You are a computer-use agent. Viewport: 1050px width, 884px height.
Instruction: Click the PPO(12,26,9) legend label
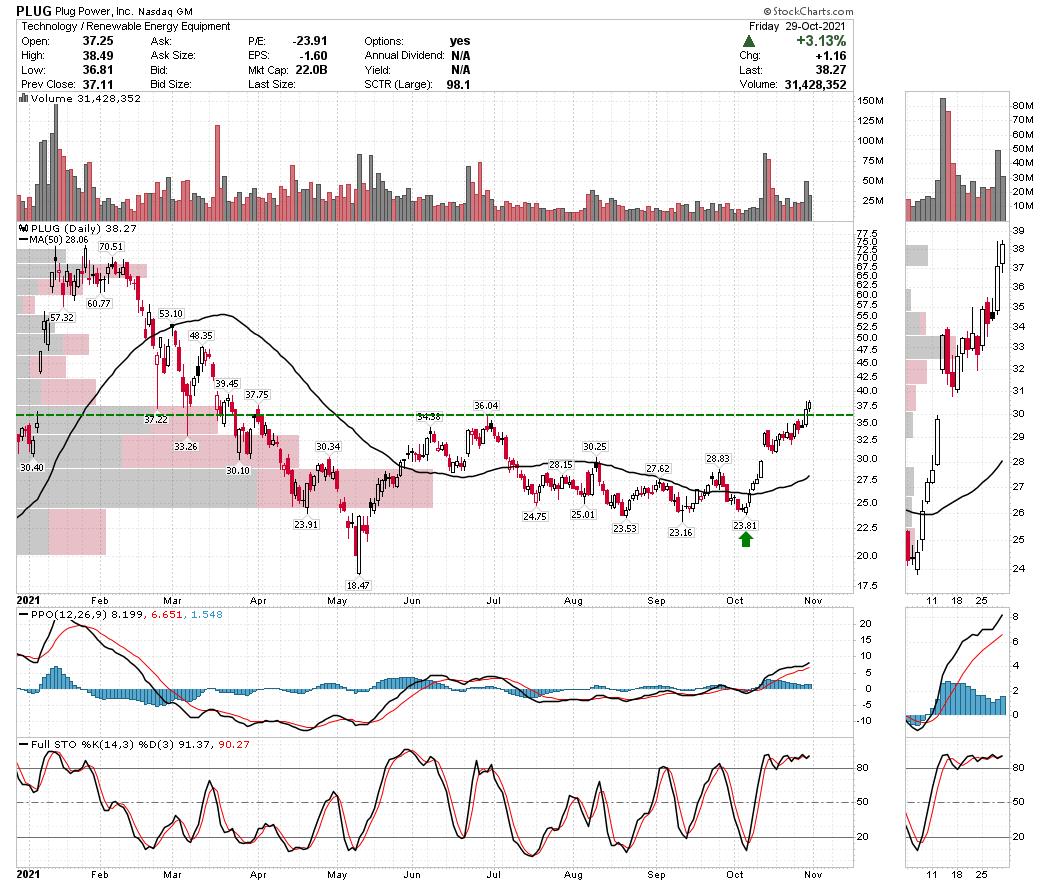coord(70,614)
